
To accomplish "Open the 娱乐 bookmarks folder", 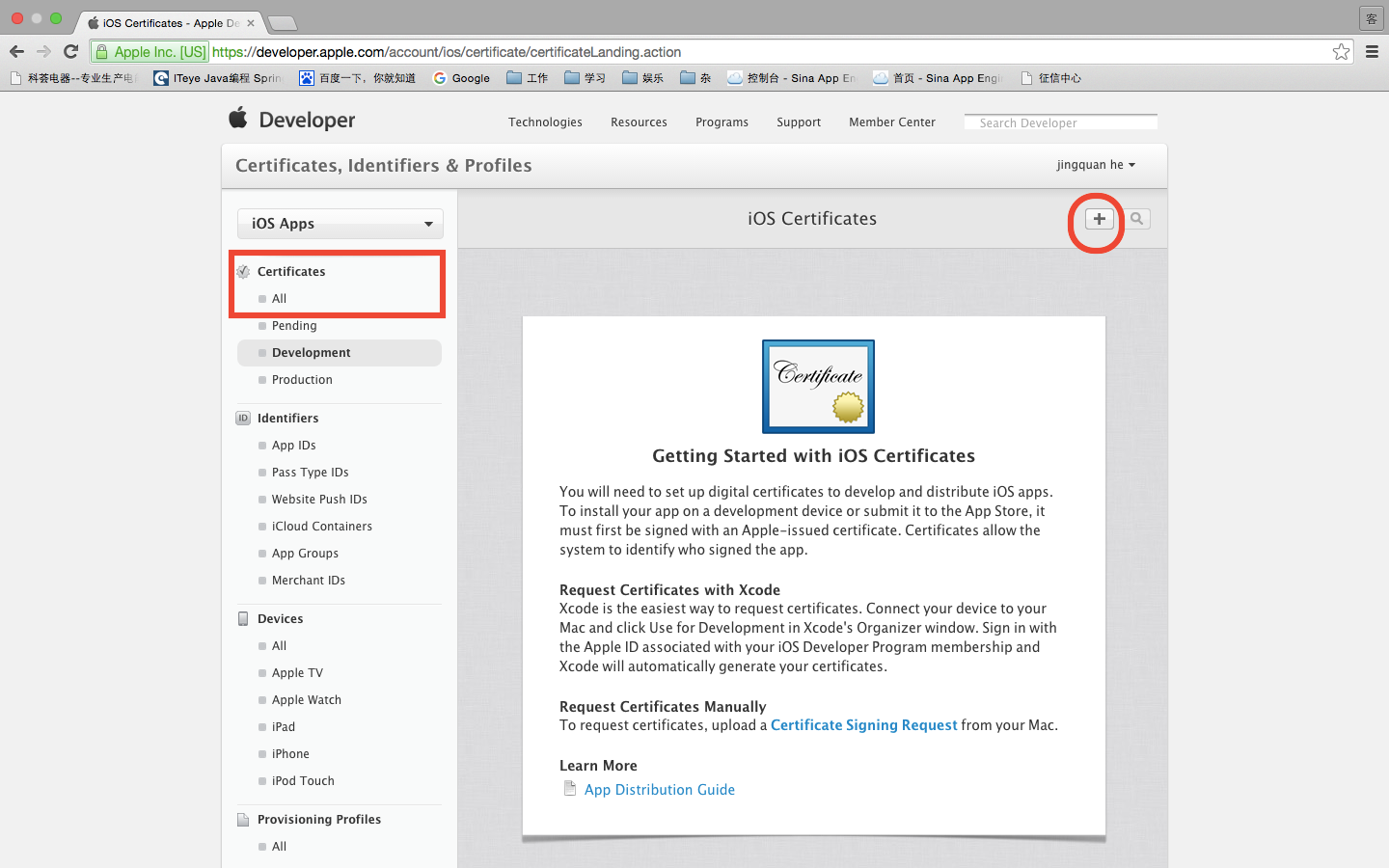I will point(642,78).
